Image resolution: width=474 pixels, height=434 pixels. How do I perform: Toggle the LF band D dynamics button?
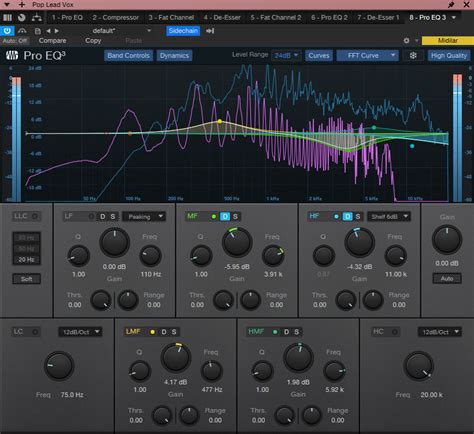pos(103,217)
